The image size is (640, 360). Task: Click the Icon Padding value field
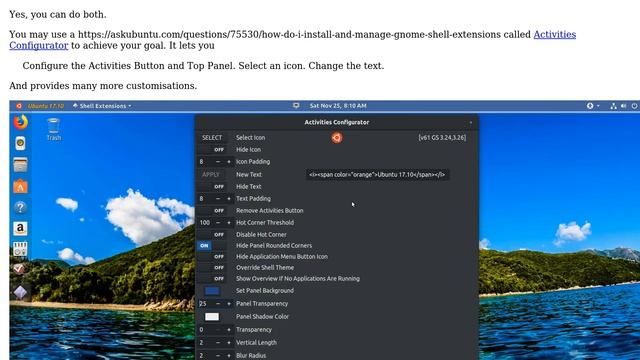pos(205,162)
